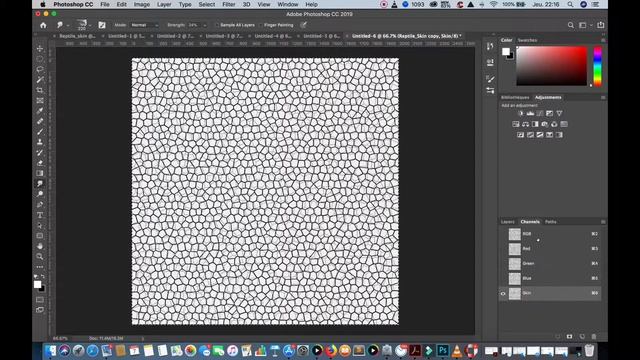Viewport: 640px width, 360px height.
Task: Select the Gradient tool
Action: click(x=40, y=173)
